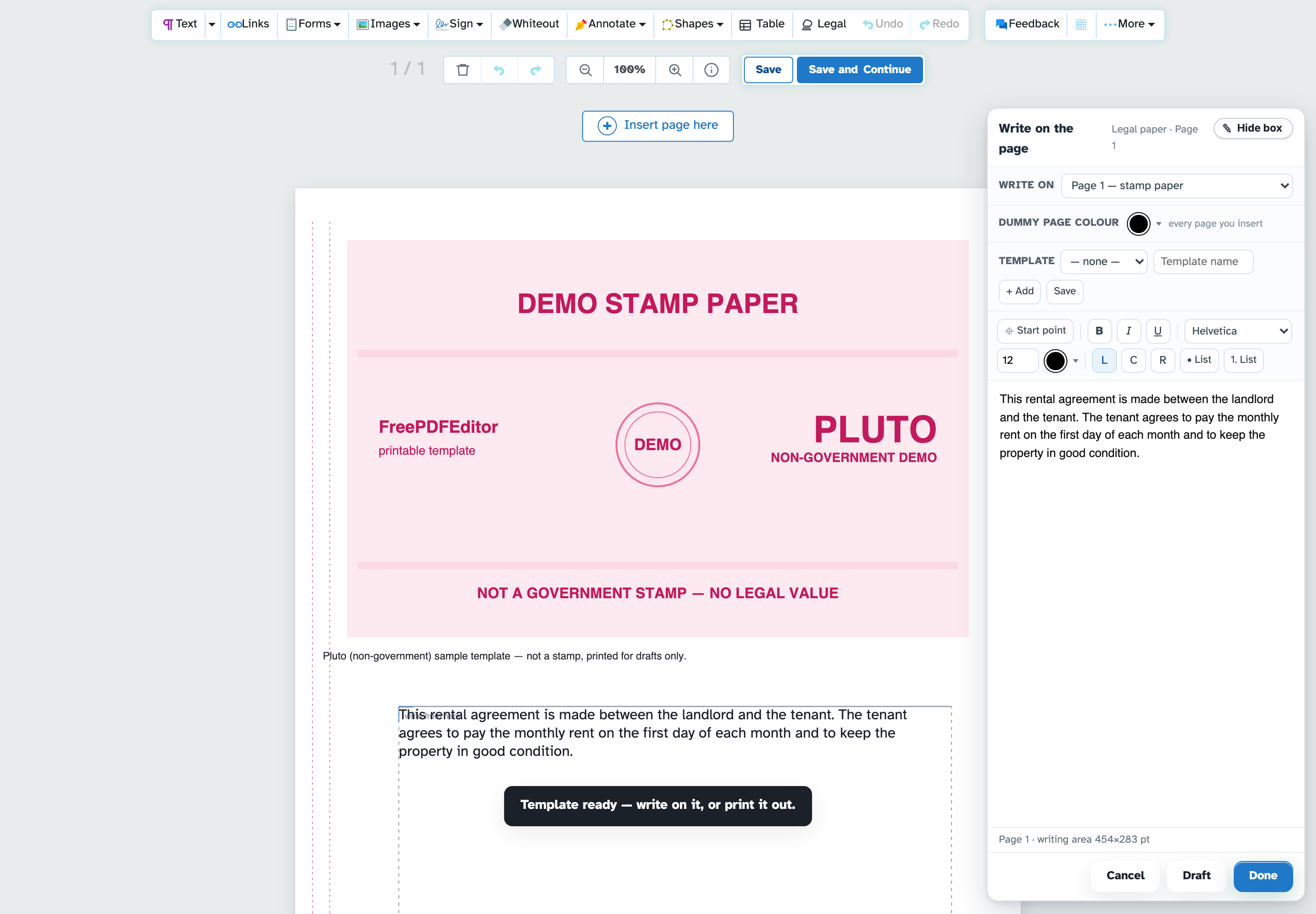The width and height of the screenshot is (1316, 914).
Task: Open the text colour swatch beside font size
Action: (x=1055, y=360)
